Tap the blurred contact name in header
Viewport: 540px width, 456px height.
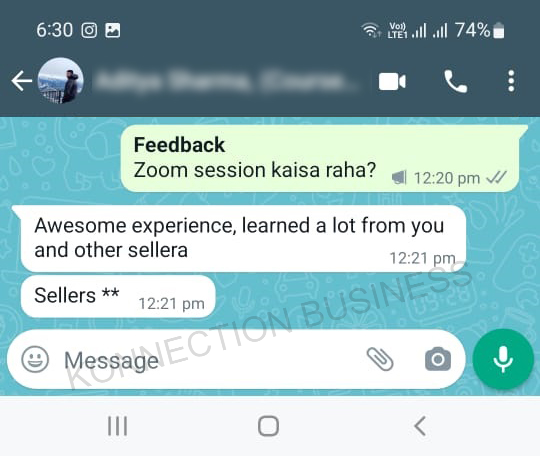[227, 81]
